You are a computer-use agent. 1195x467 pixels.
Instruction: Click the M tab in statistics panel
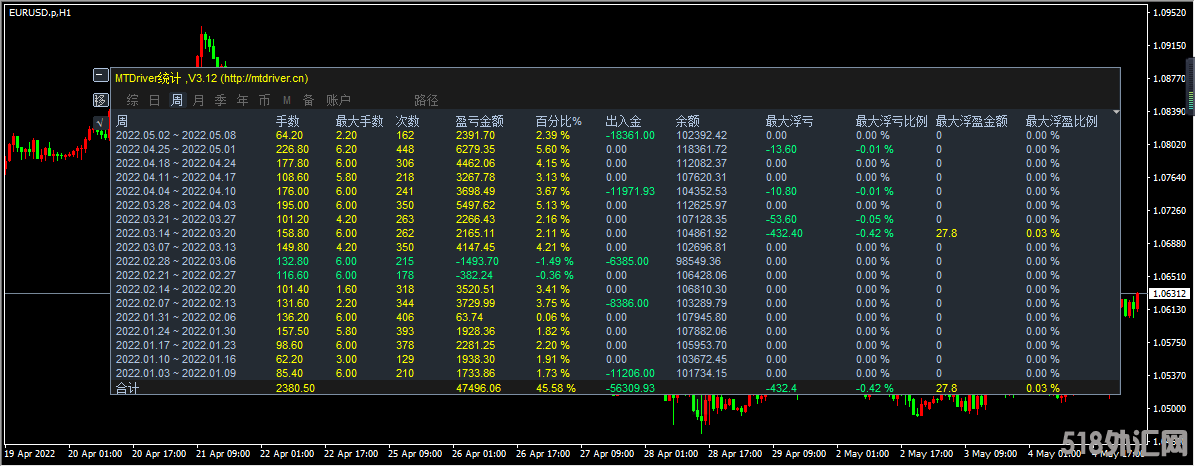(x=286, y=100)
